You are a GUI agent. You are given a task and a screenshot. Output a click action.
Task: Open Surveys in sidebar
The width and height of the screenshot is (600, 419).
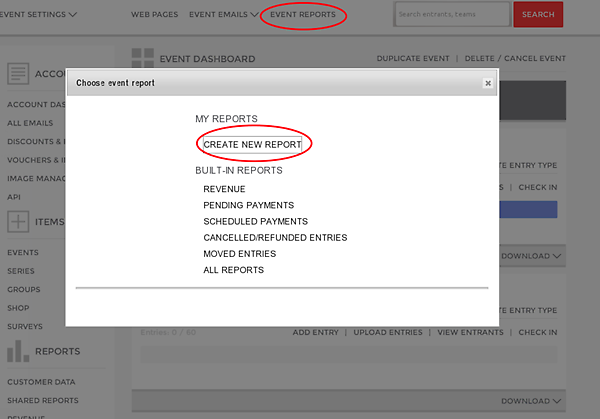tap(25, 326)
